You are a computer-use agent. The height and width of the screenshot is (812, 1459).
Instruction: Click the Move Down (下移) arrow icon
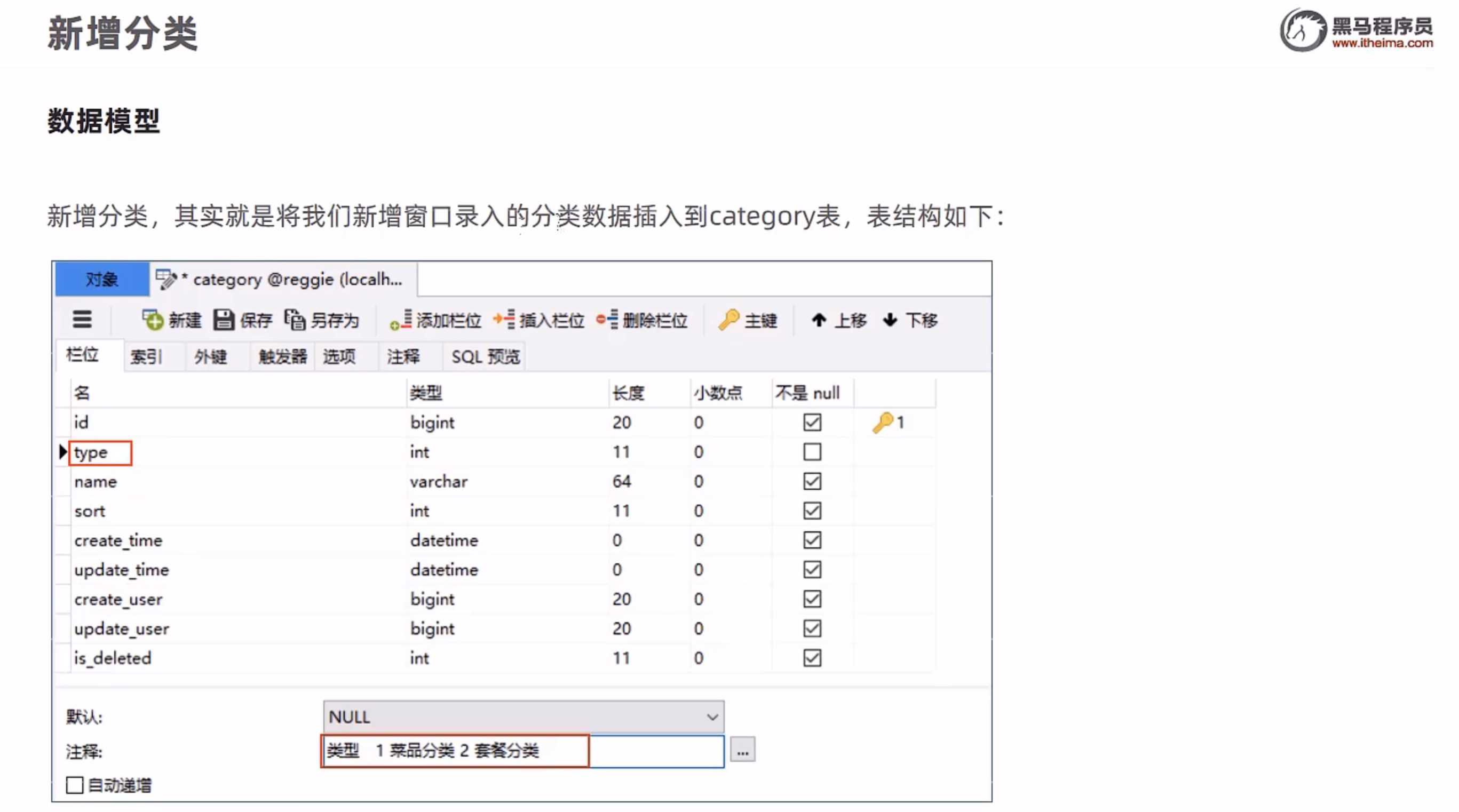890,320
